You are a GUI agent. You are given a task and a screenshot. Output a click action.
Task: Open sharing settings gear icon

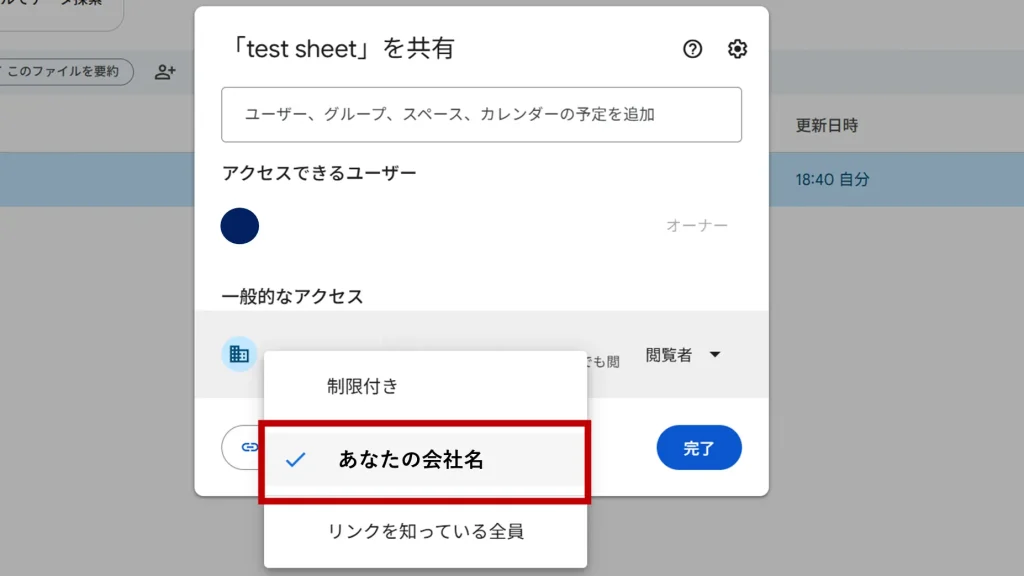pyautogui.click(x=737, y=49)
